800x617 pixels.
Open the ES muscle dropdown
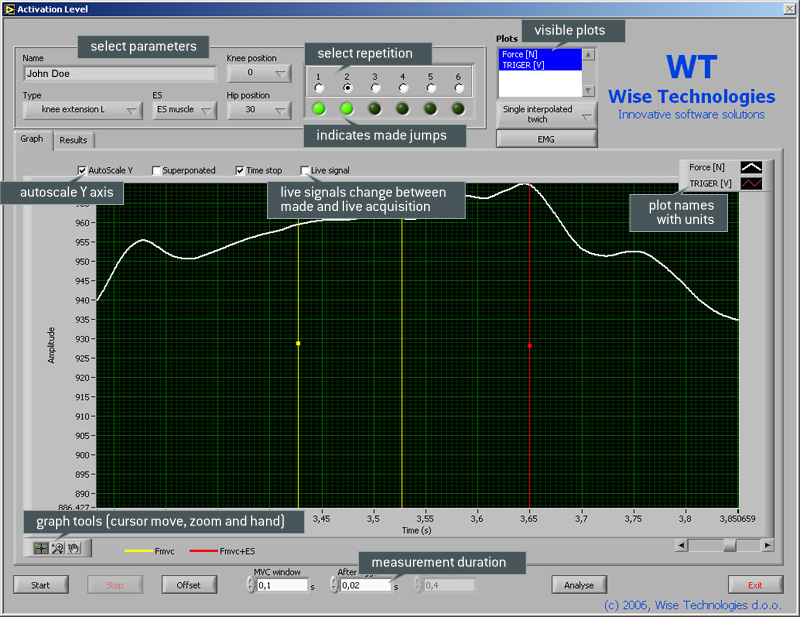click(184, 110)
